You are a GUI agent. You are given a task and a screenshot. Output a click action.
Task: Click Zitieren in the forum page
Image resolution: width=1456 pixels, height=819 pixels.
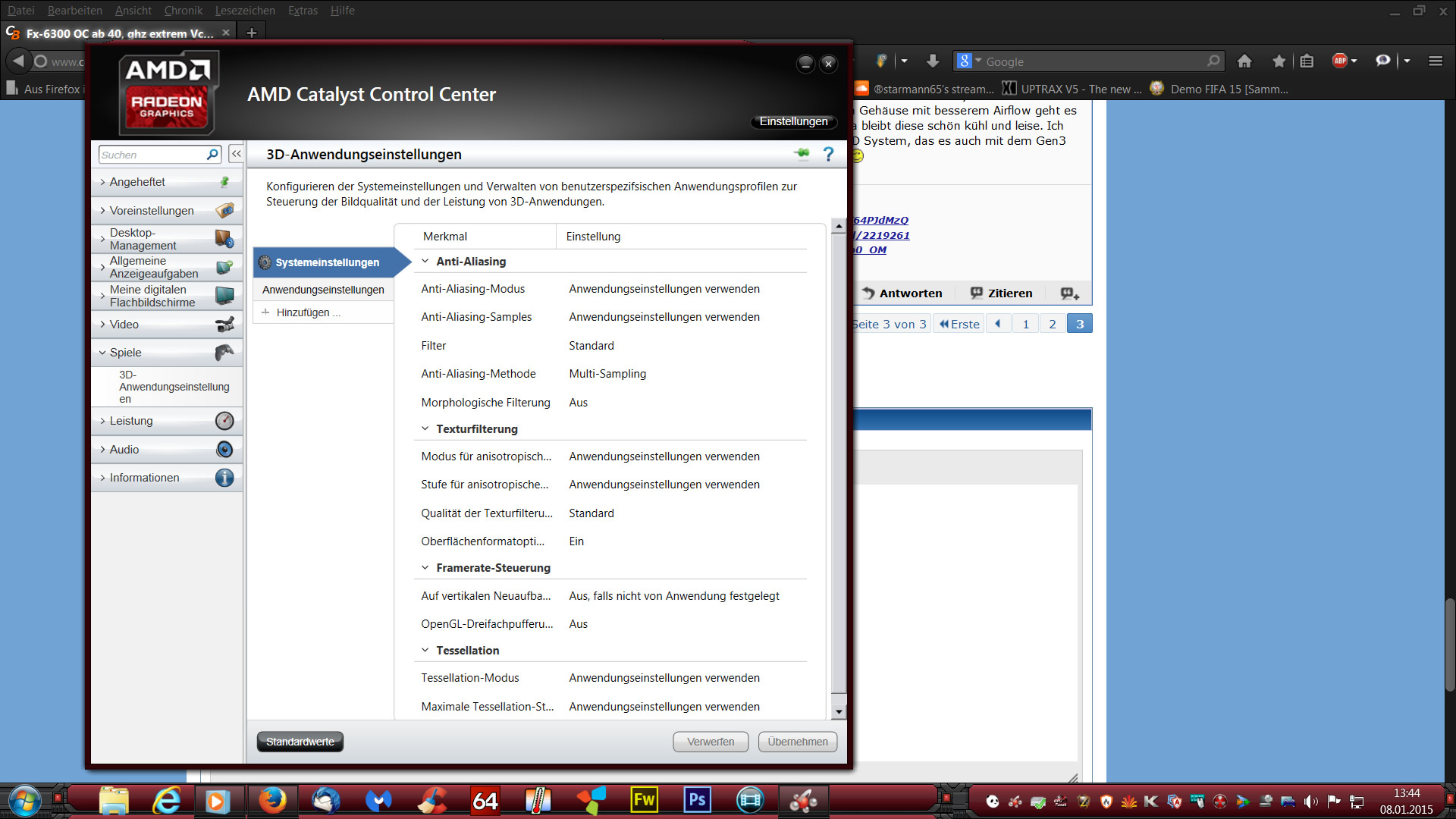[1001, 293]
